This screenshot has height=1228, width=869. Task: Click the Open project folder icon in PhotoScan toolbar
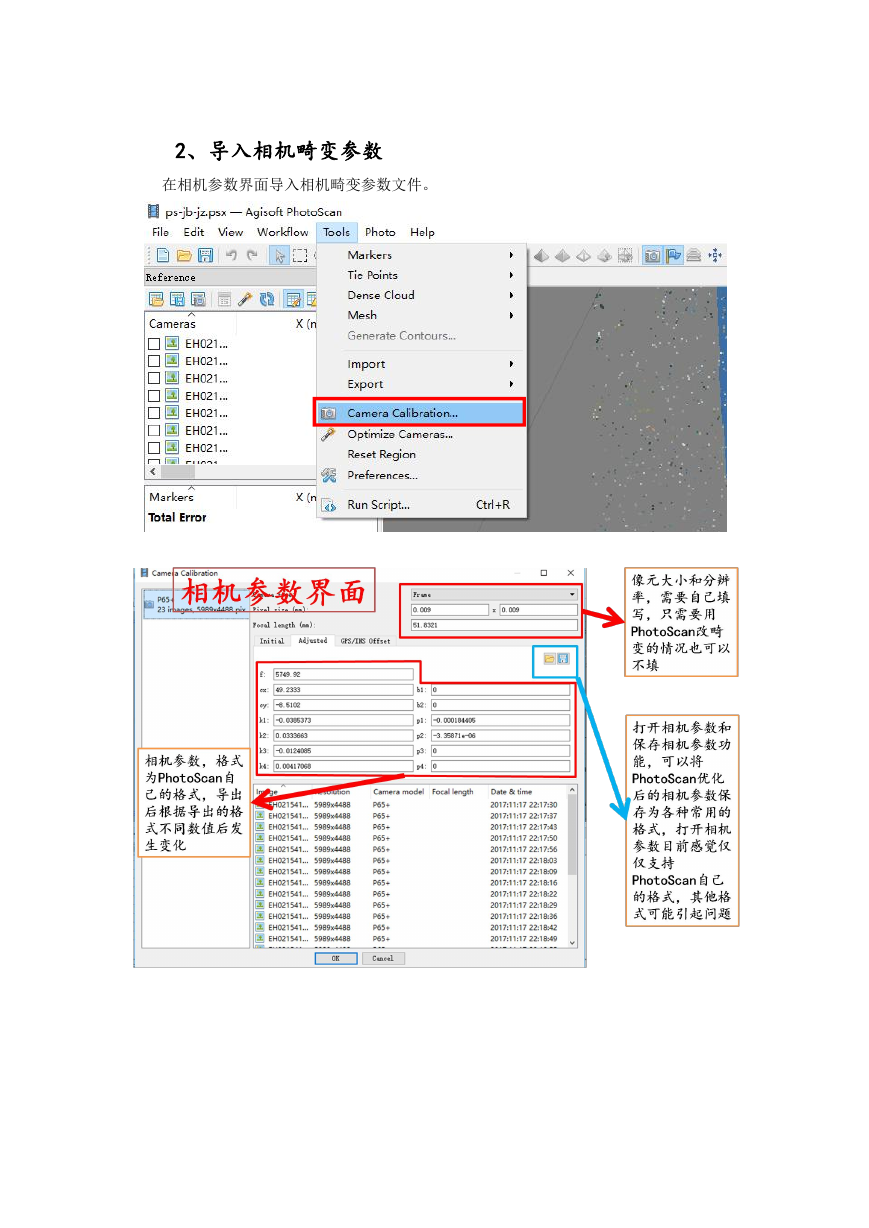184,256
